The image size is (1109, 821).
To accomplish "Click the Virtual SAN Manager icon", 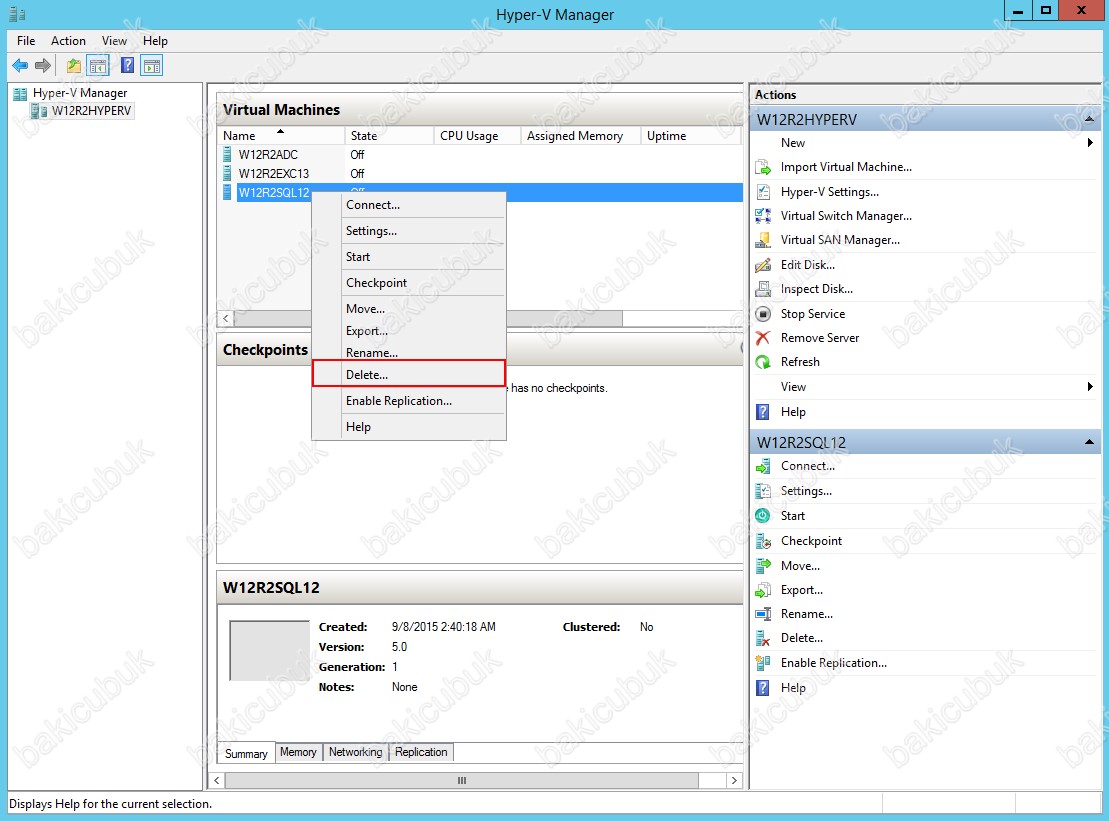I will coord(762,240).
